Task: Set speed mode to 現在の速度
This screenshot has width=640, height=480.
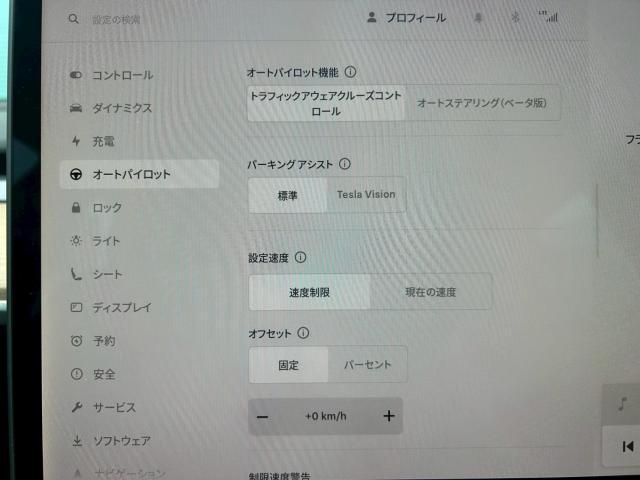Action: [430, 292]
